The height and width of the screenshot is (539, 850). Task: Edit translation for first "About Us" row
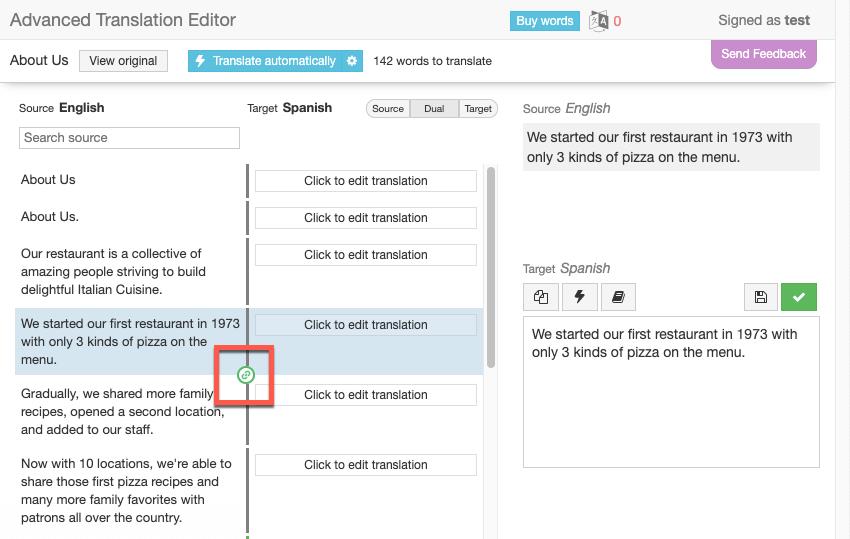point(365,181)
